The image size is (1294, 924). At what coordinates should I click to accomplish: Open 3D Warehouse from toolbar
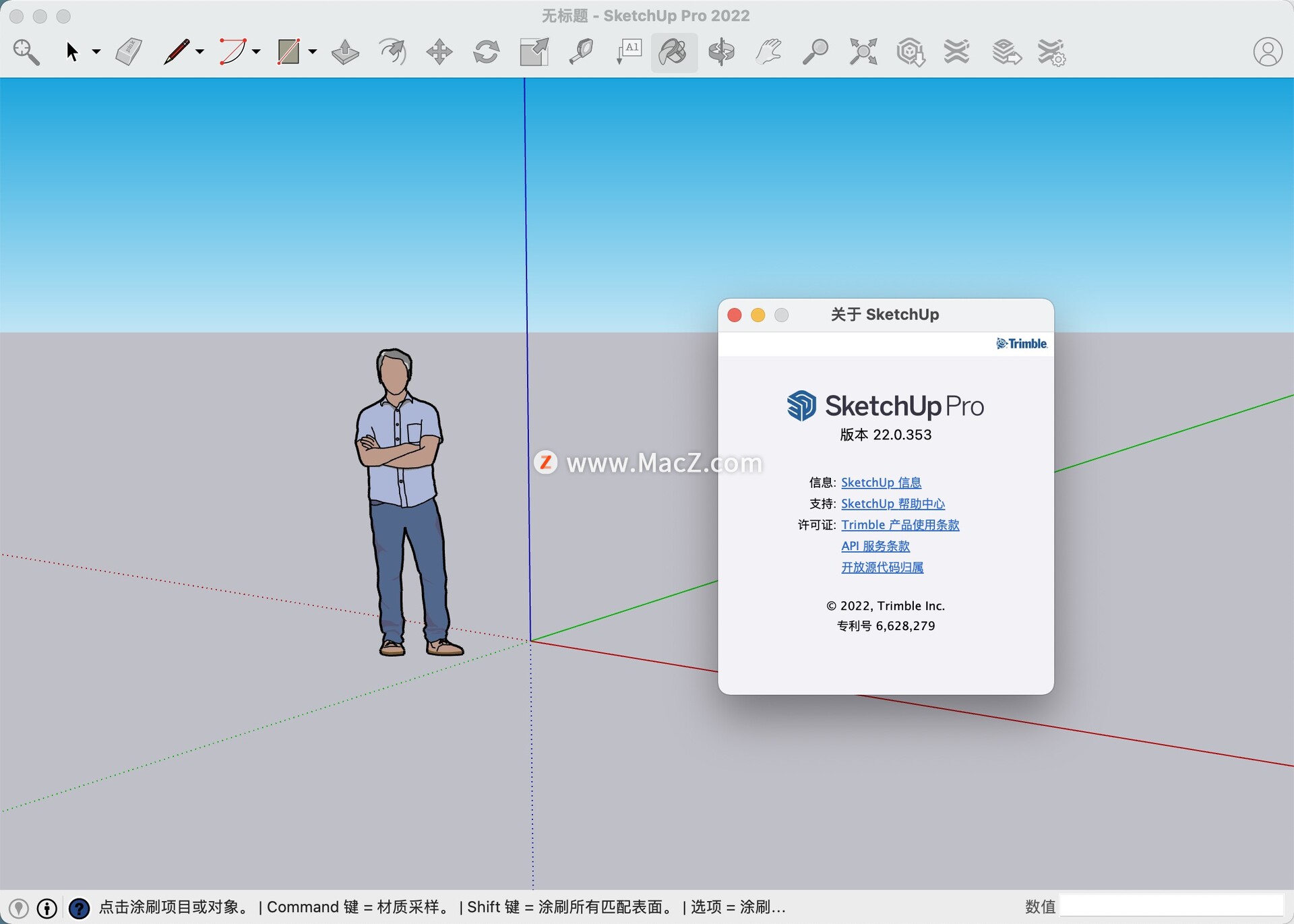click(910, 52)
